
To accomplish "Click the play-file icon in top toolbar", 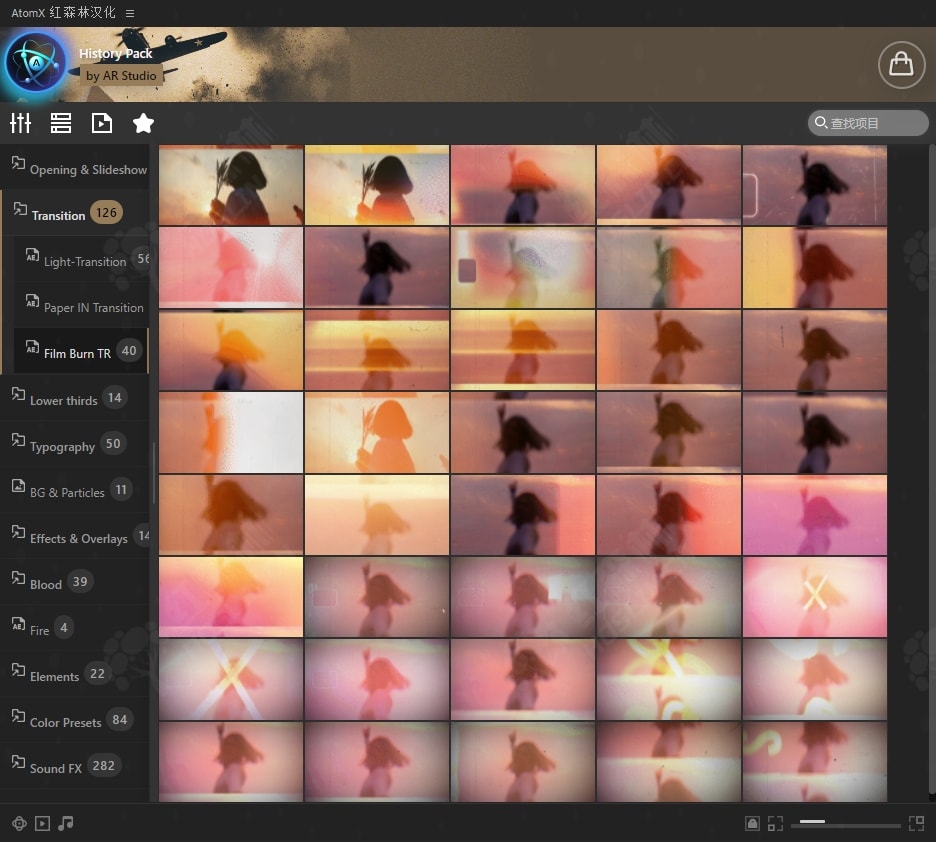I will tap(102, 123).
